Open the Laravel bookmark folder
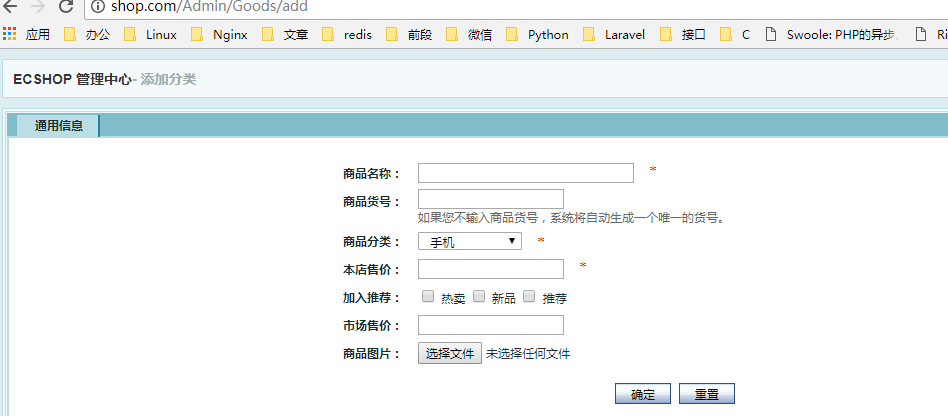948x416 pixels. (x=617, y=34)
